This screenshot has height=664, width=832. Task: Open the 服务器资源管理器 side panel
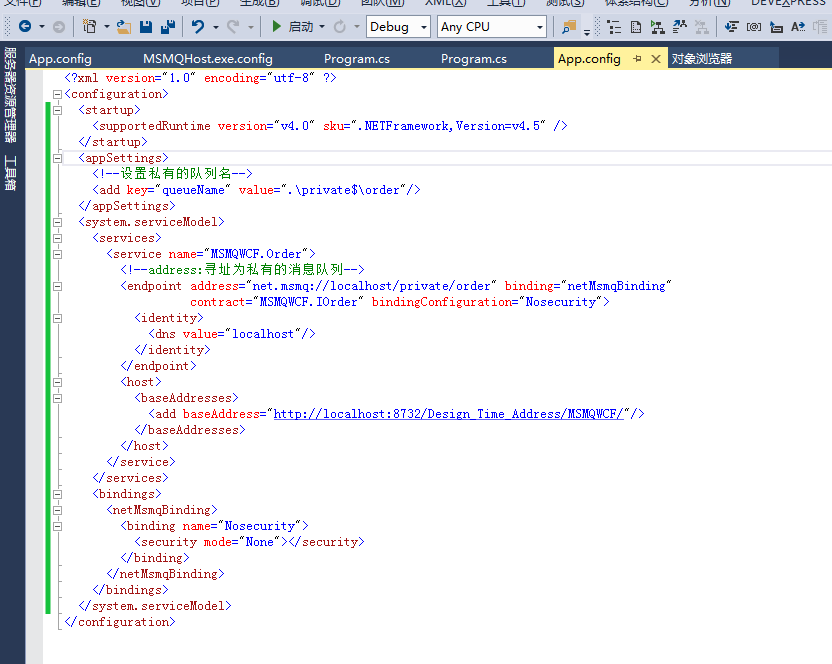[10, 96]
